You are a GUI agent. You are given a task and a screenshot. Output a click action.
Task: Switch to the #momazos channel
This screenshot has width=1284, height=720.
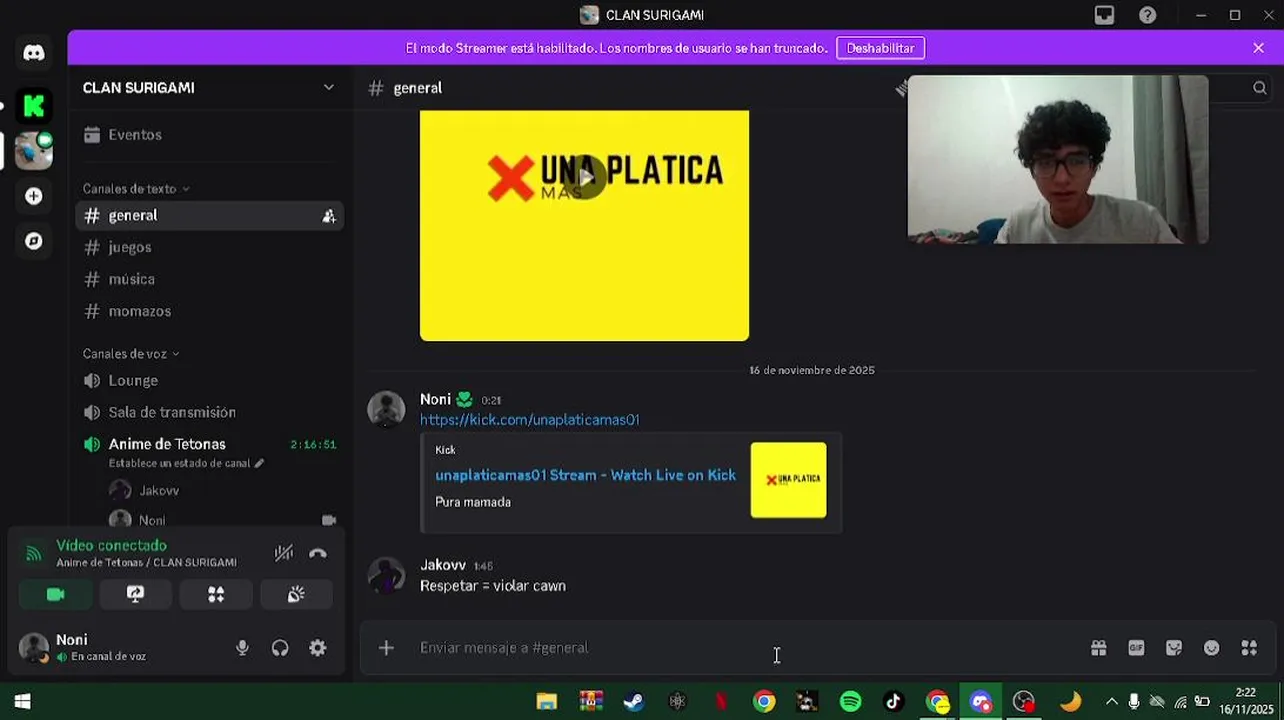point(209,311)
